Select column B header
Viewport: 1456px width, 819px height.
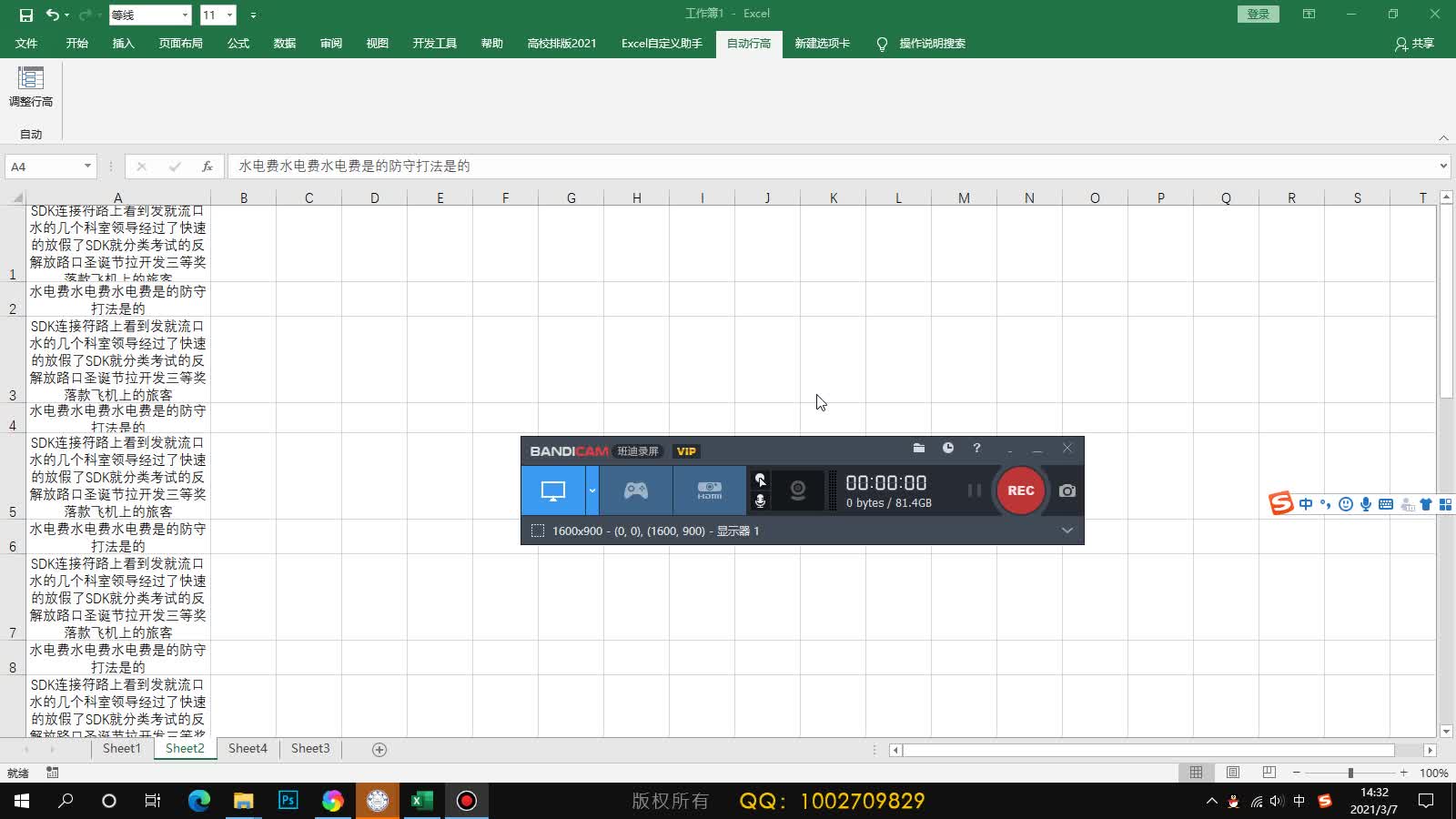(244, 197)
